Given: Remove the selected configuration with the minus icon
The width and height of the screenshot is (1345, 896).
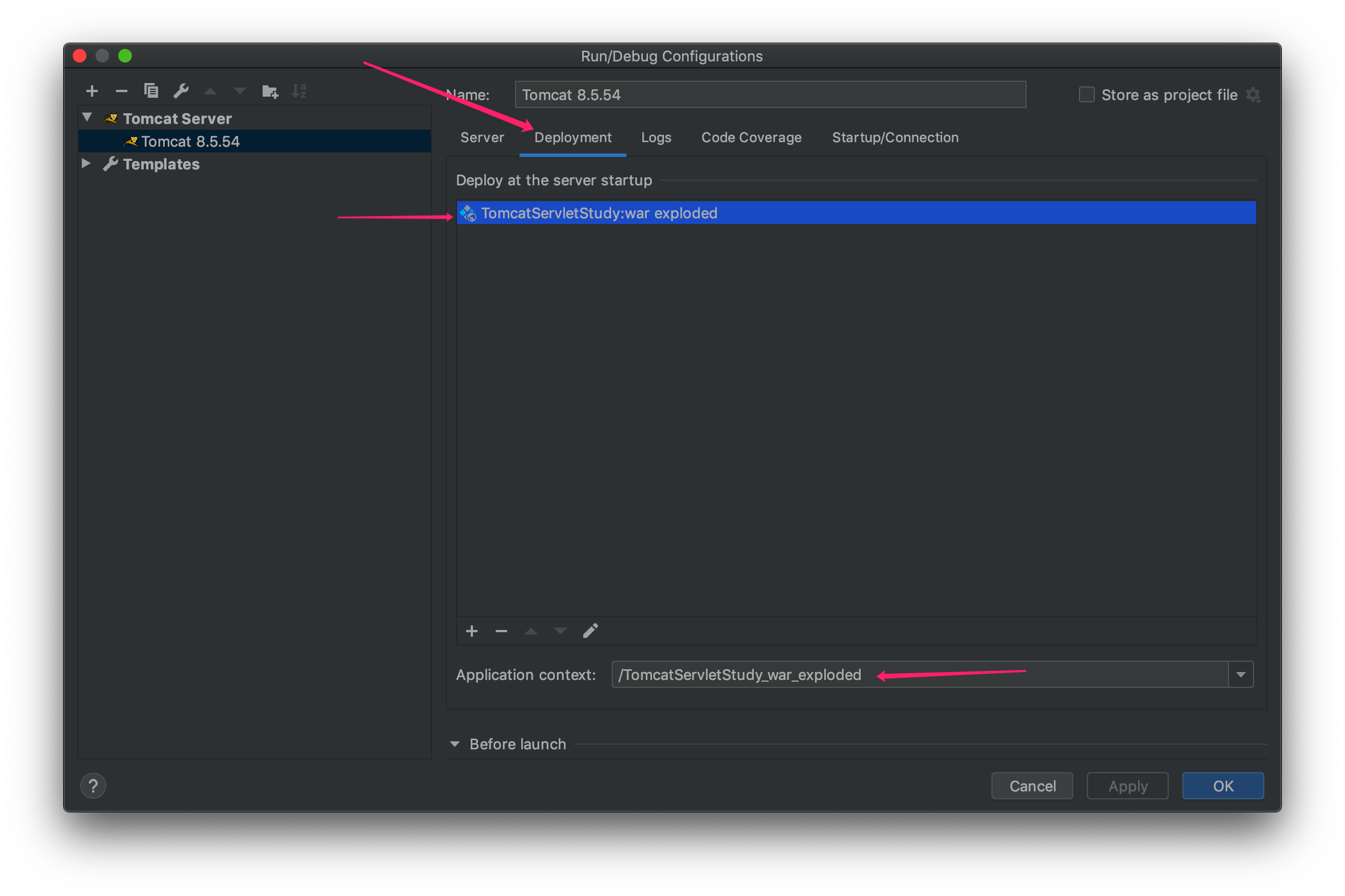Looking at the screenshot, I should point(121,91).
